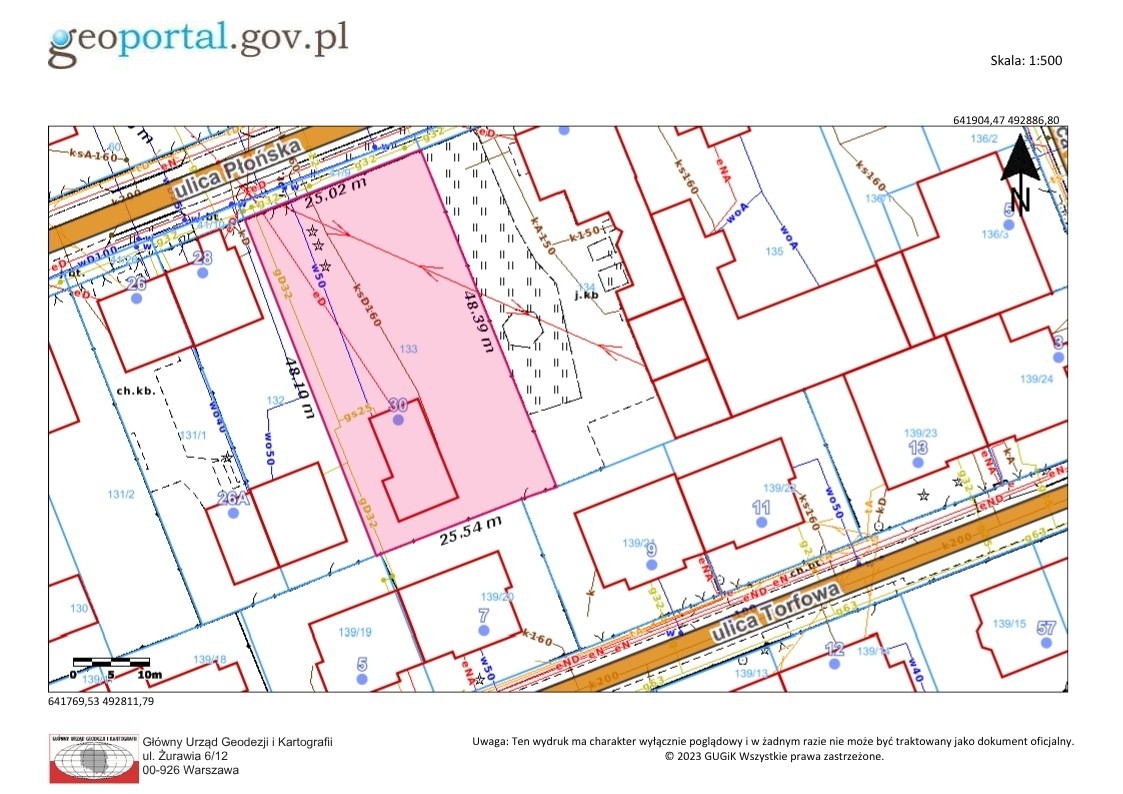Select address point marker 28
Image resolution: width=1123 pixels, height=794 pixels.
tap(203, 273)
